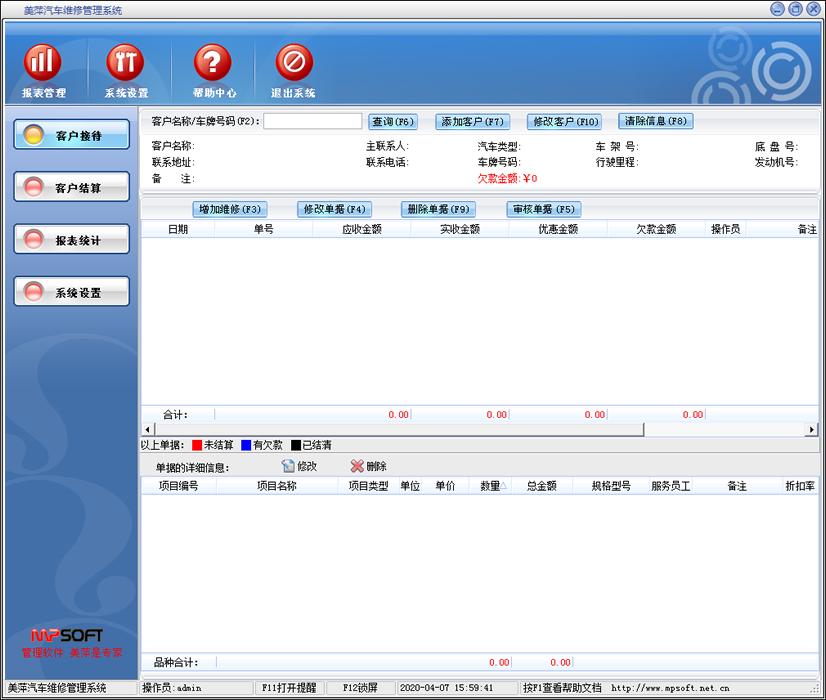Sort by the 实收金额 column header
The image size is (826, 700).
point(460,229)
